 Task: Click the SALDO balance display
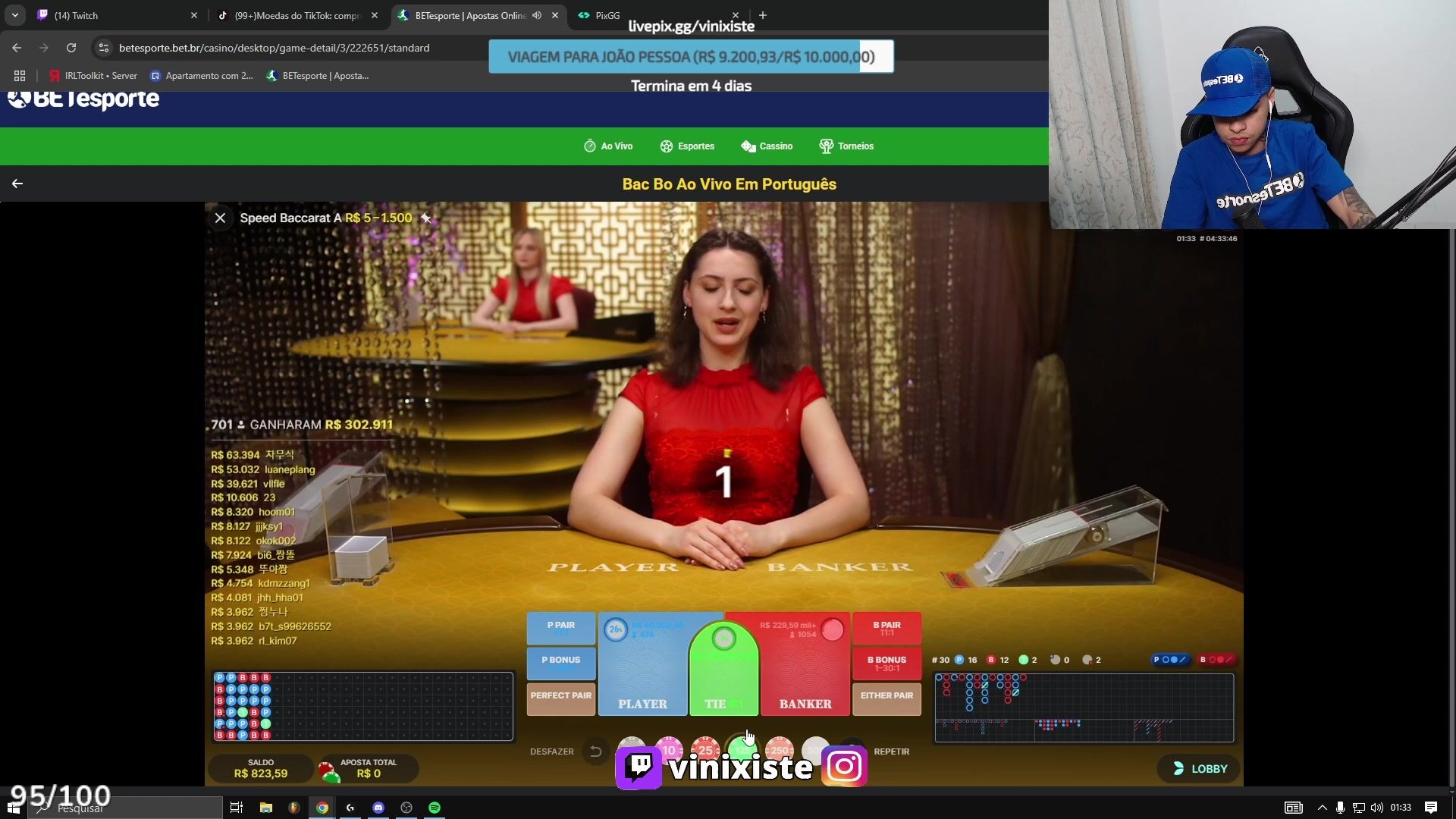coord(260,768)
